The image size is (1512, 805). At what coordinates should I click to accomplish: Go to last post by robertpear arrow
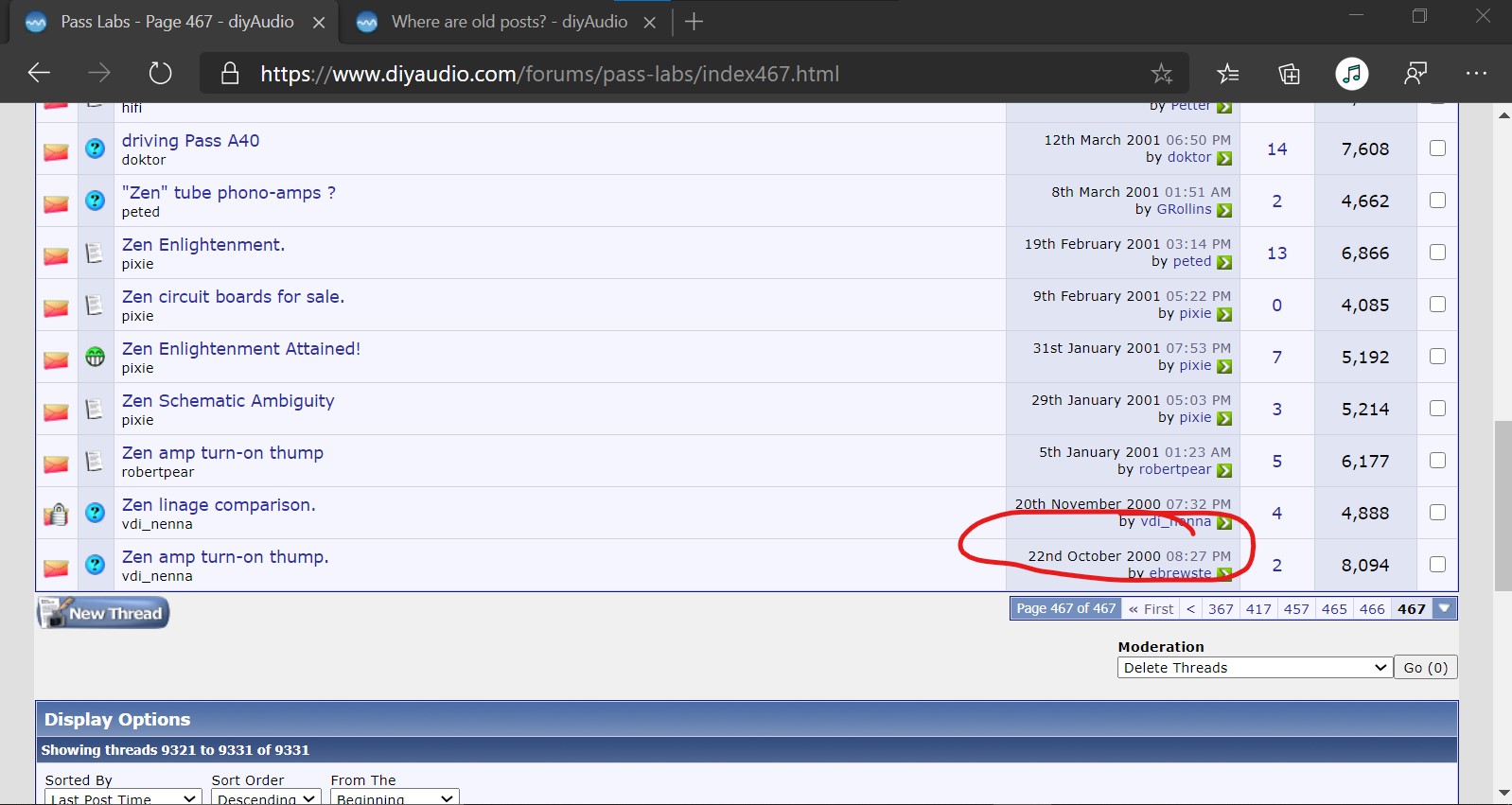click(x=1224, y=471)
